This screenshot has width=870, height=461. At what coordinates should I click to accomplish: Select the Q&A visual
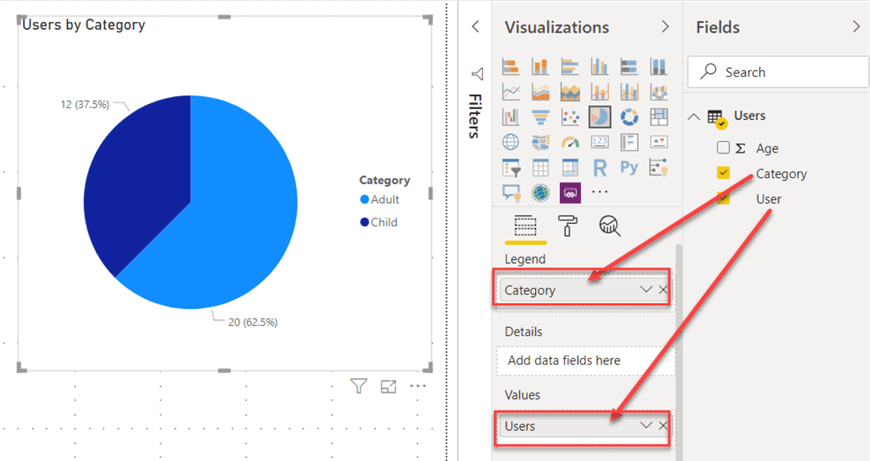point(510,192)
